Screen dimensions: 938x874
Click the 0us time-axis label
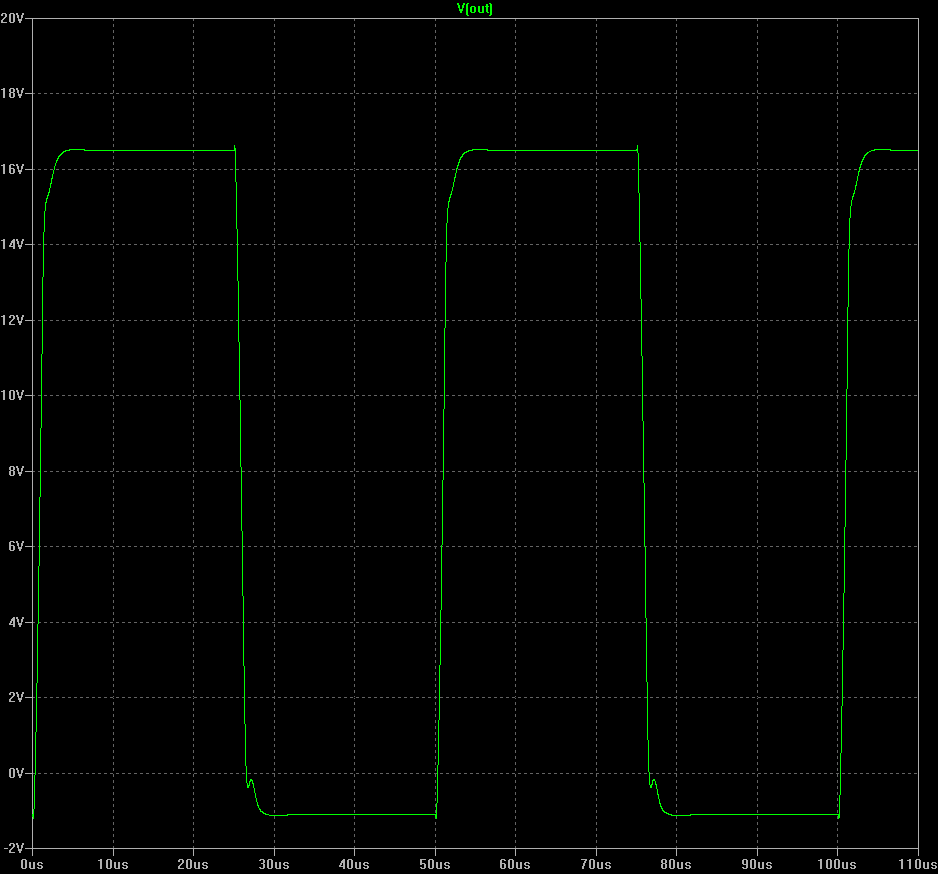tap(32, 864)
